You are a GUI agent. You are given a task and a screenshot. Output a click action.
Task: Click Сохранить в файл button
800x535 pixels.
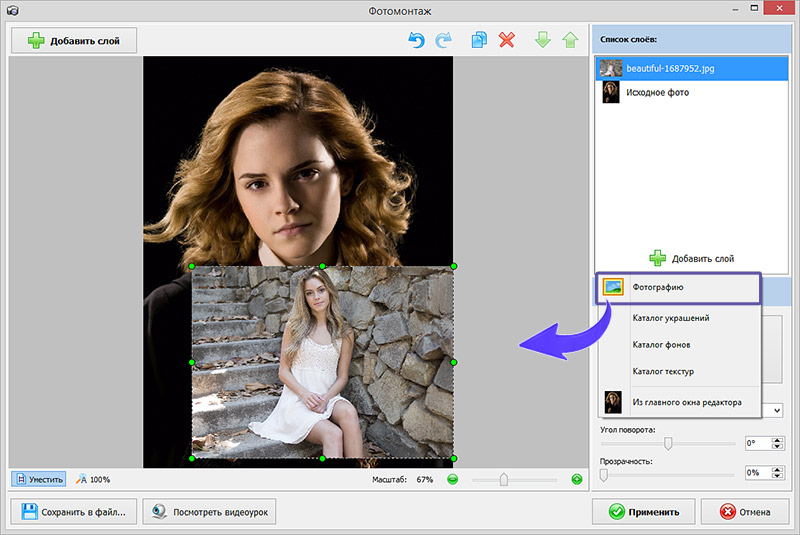click(x=74, y=512)
